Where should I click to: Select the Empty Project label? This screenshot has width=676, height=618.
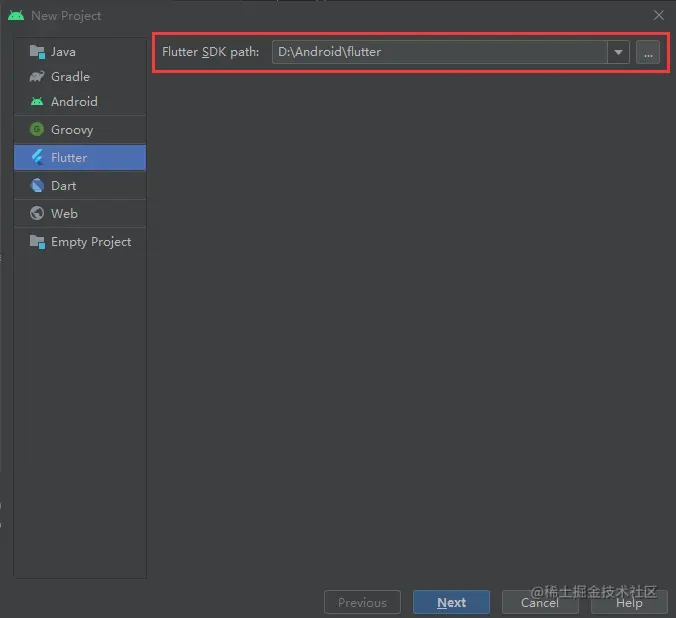pos(91,242)
